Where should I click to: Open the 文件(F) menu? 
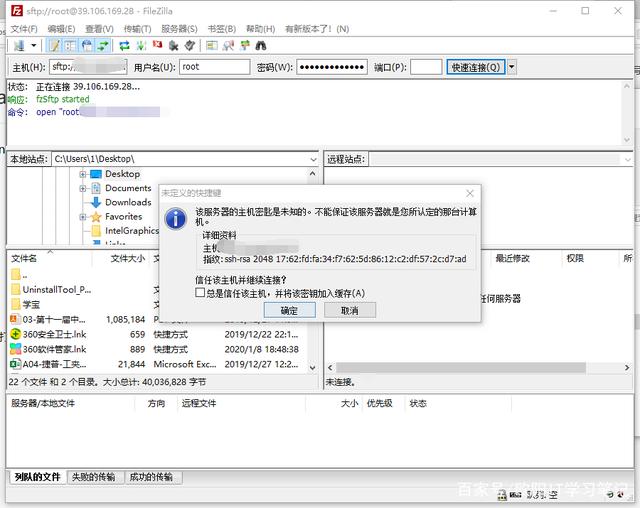click(24, 29)
